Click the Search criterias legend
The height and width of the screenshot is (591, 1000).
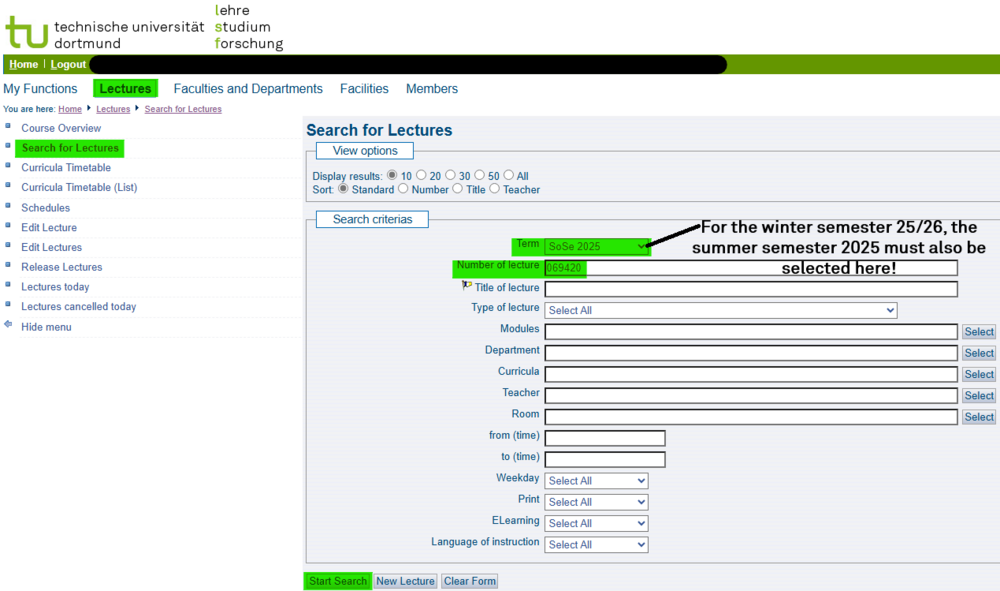[x=372, y=219]
